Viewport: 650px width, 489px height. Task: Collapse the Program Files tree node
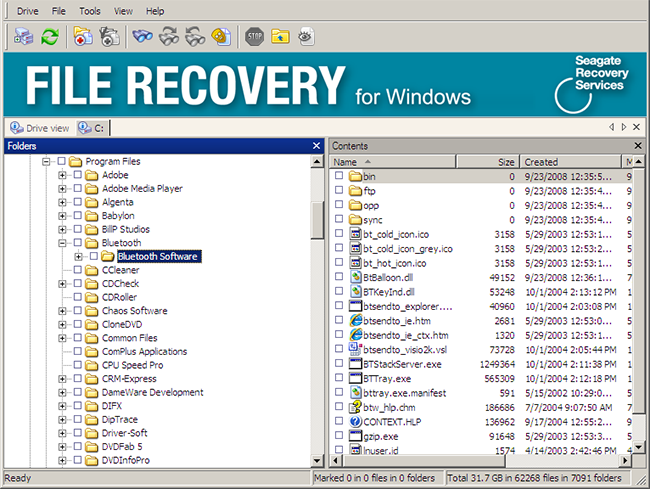click(x=46, y=161)
